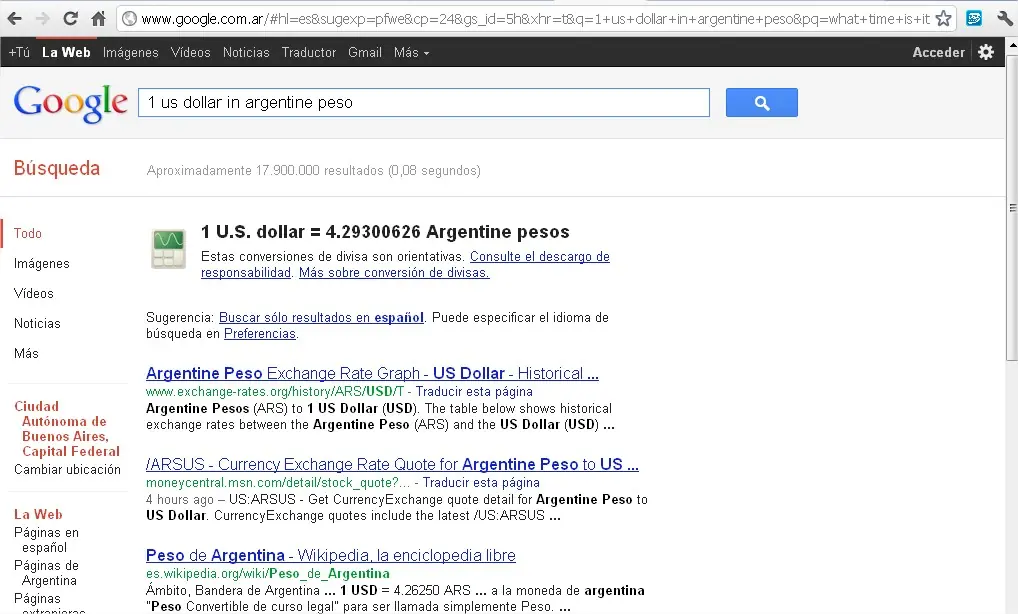Click the Google logo

(71, 103)
